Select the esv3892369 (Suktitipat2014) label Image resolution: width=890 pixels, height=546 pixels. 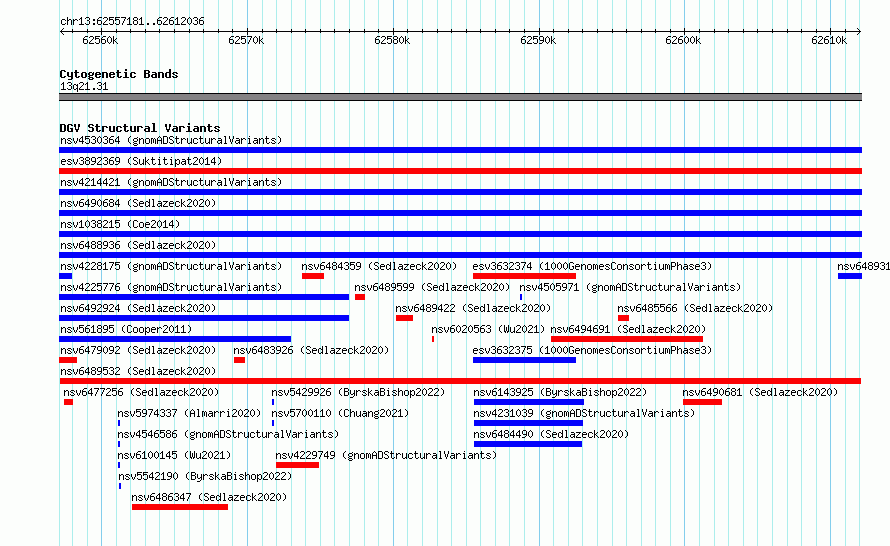point(141,161)
